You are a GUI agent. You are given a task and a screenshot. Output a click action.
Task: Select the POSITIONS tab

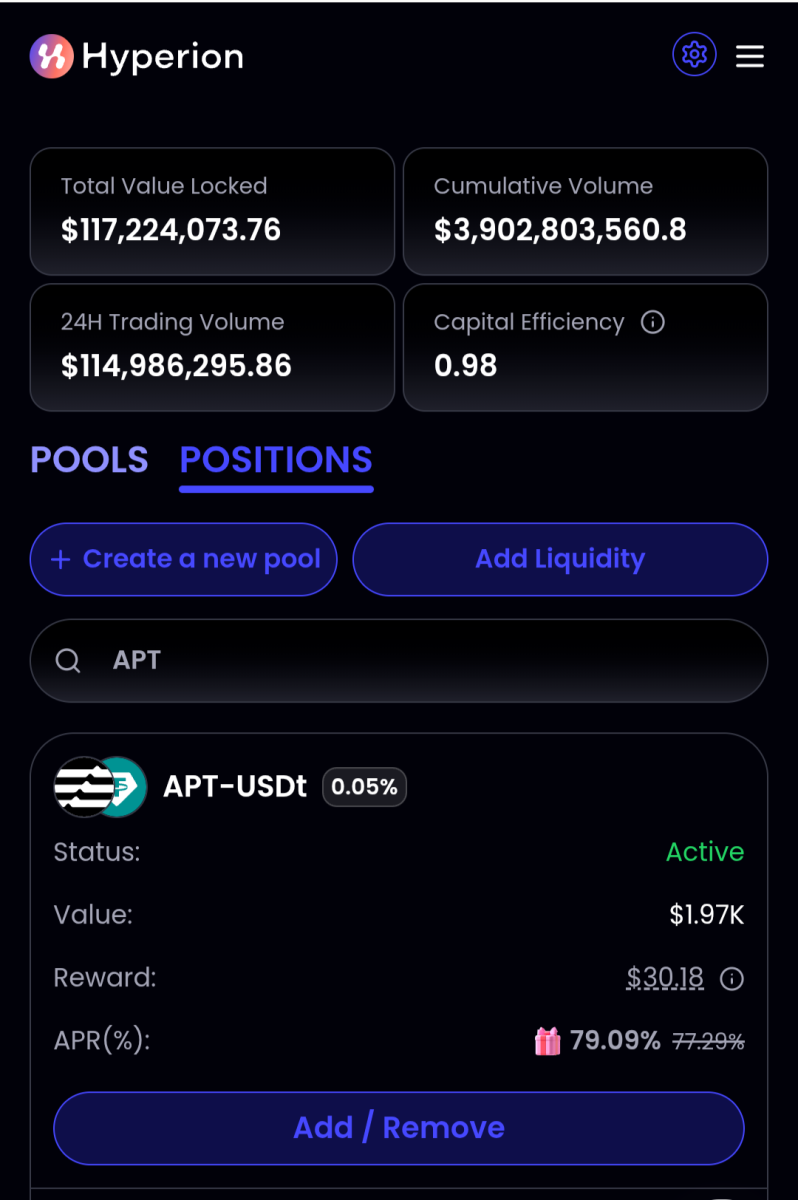coord(276,460)
